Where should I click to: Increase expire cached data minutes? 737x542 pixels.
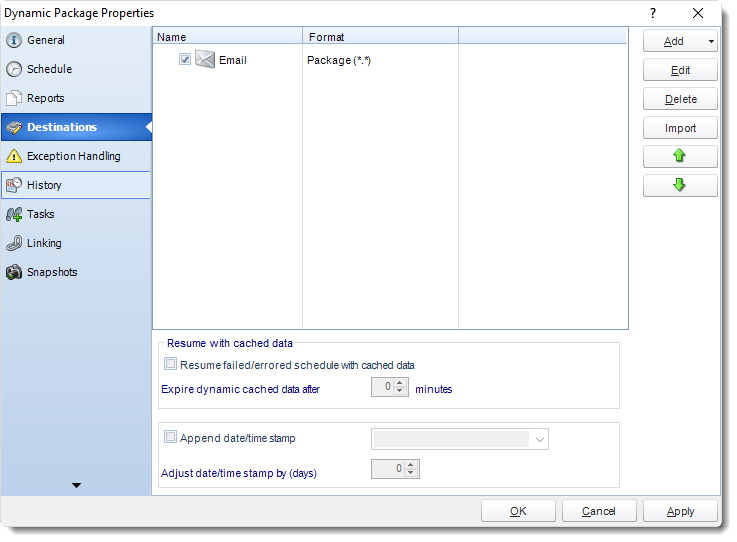click(x=400, y=383)
